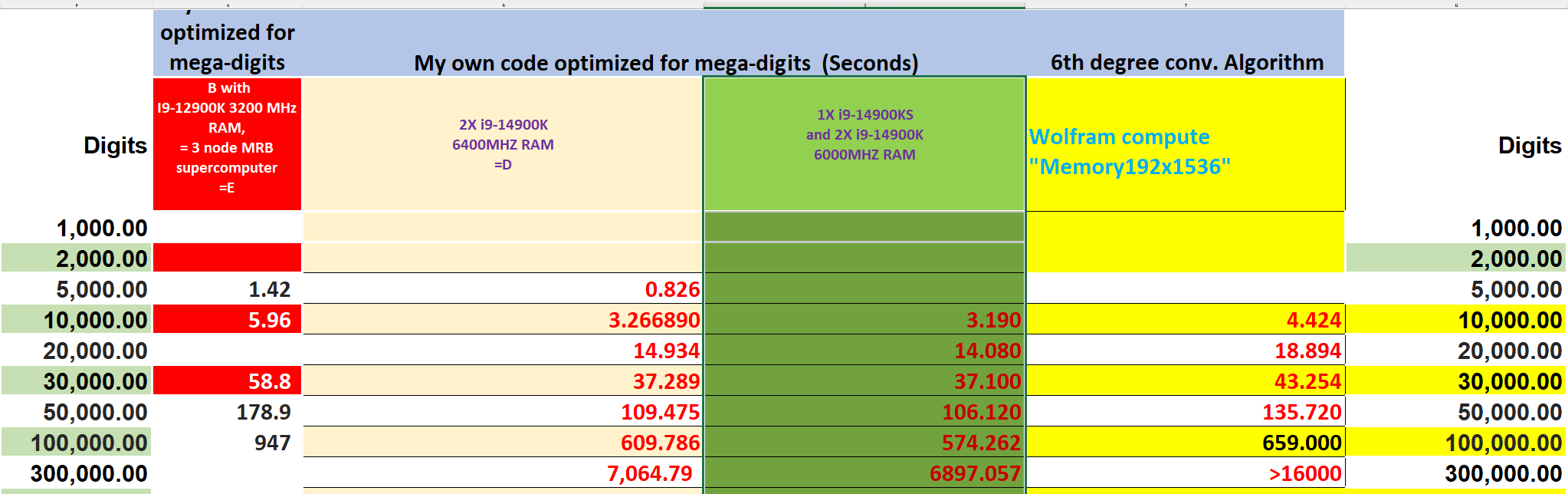Click the red I9-12900K 3200 MHz header cell

[228, 144]
